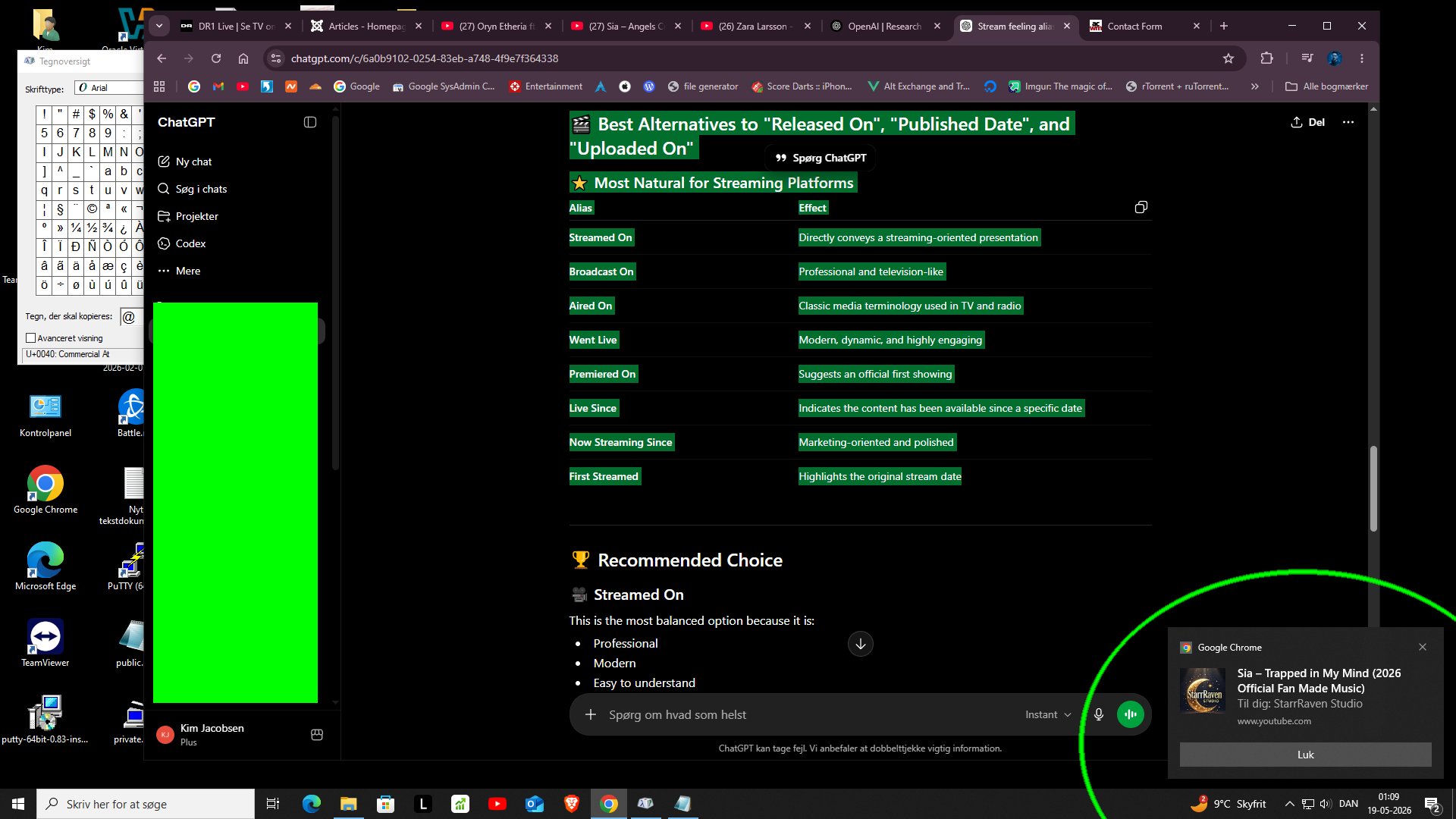Open the Windows Start menu
Image resolution: width=1456 pixels, height=819 pixels.
click(18, 804)
